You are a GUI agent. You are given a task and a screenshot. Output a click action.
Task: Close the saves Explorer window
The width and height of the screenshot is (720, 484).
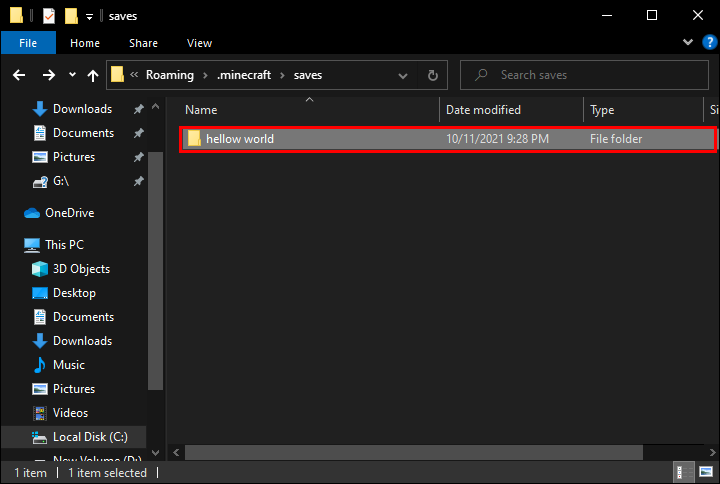[697, 15]
